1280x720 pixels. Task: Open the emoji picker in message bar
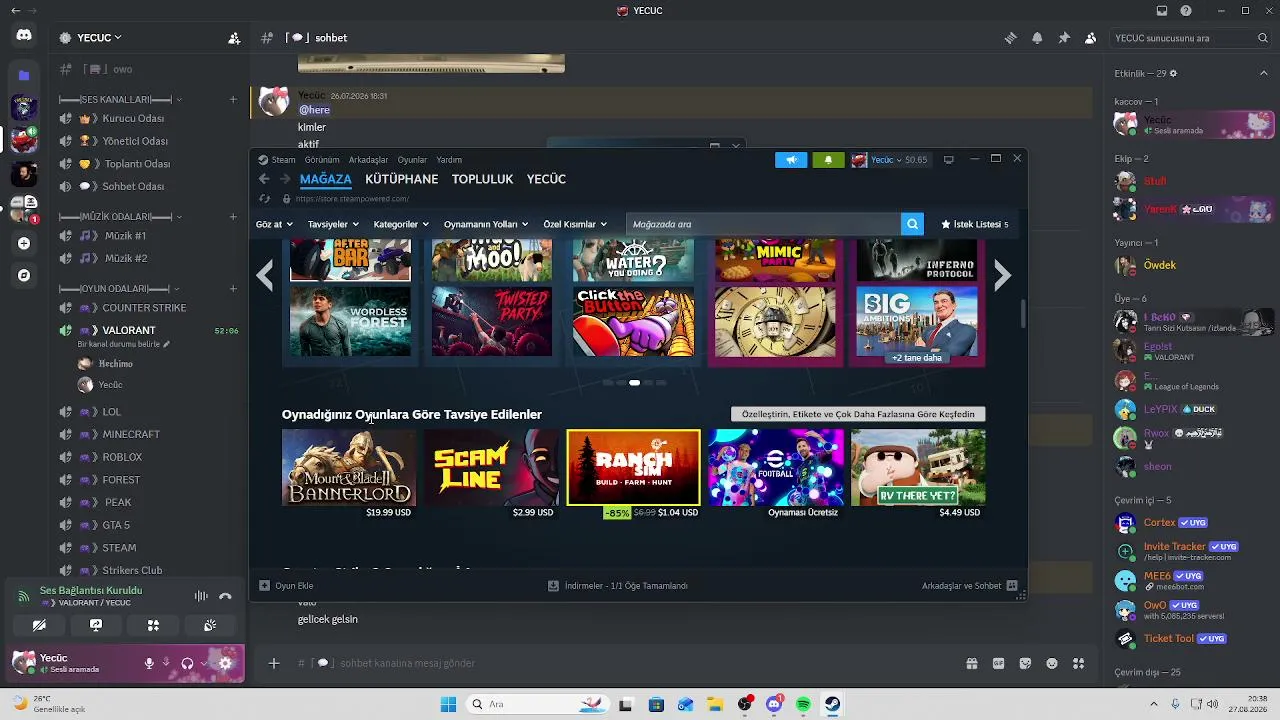tap(1052, 663)
